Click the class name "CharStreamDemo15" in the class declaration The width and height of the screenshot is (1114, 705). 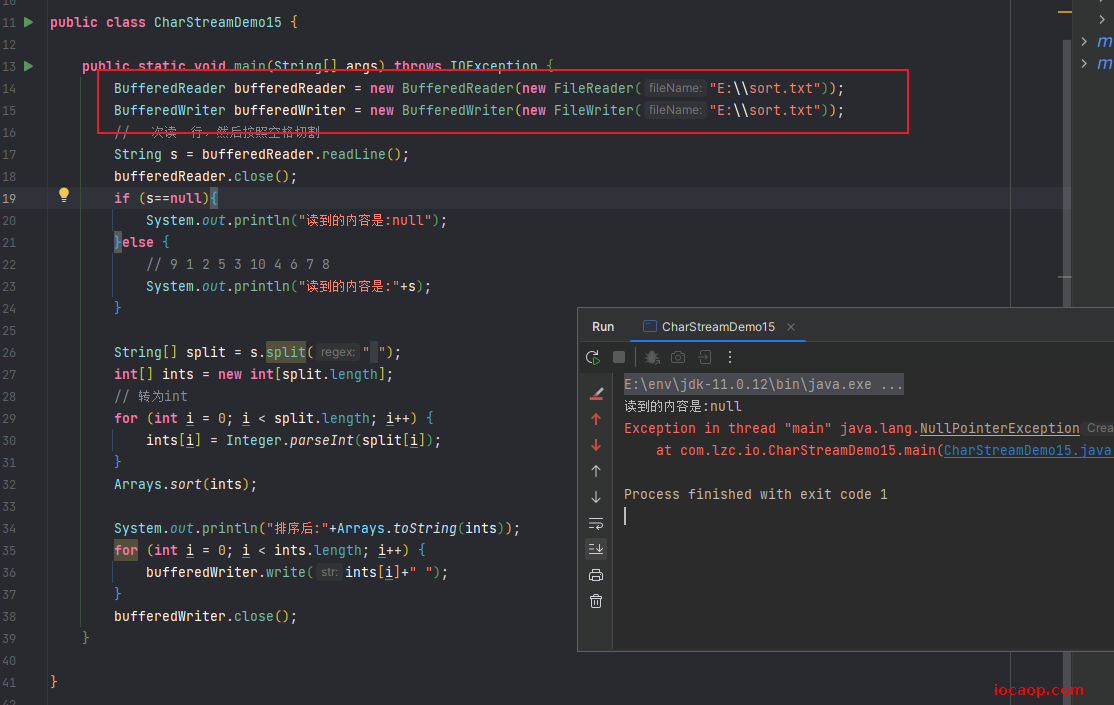click(217, 22)
